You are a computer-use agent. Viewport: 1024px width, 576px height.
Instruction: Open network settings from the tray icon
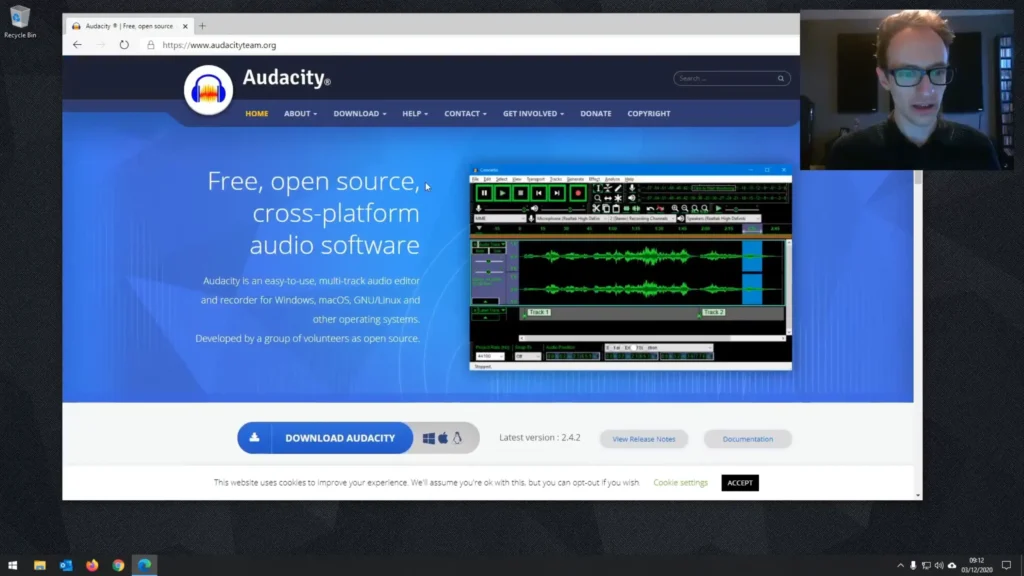point(926,566)
